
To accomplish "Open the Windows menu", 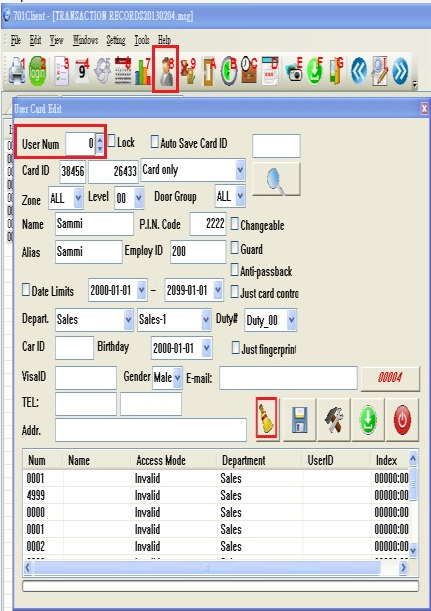I will click(85, 40).
